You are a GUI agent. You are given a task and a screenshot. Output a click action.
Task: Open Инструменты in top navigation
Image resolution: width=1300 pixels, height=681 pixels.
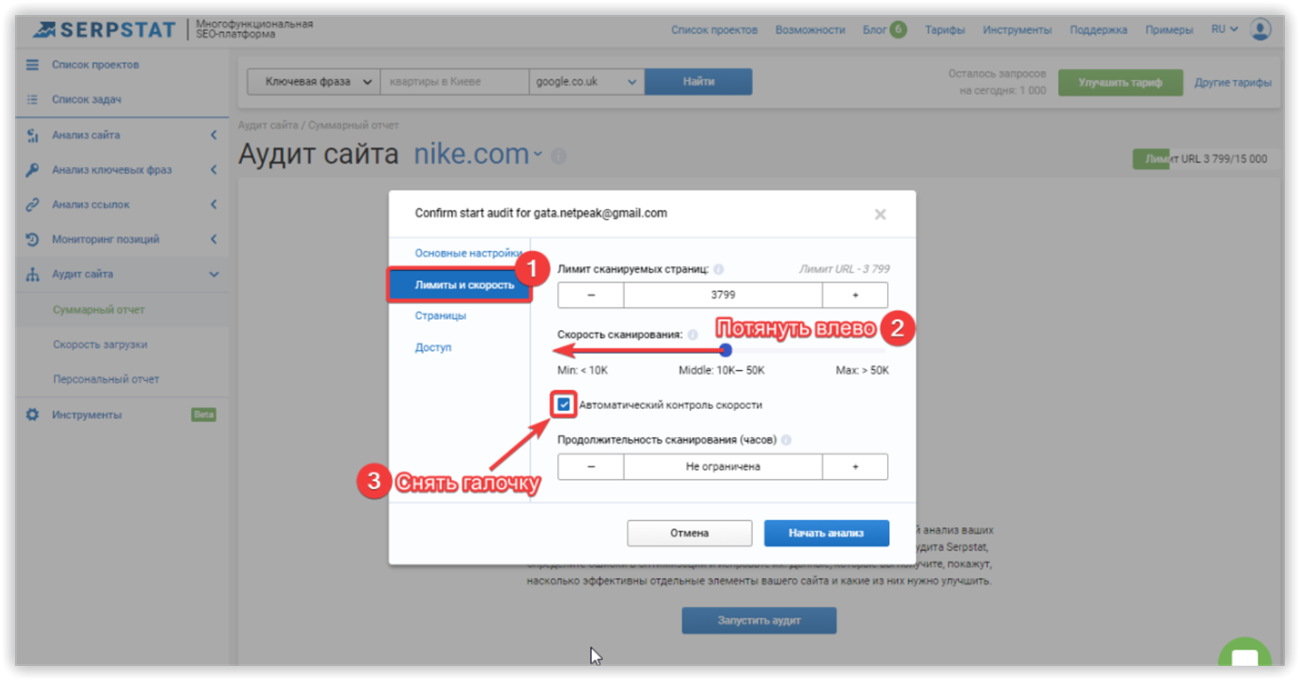1017,30
